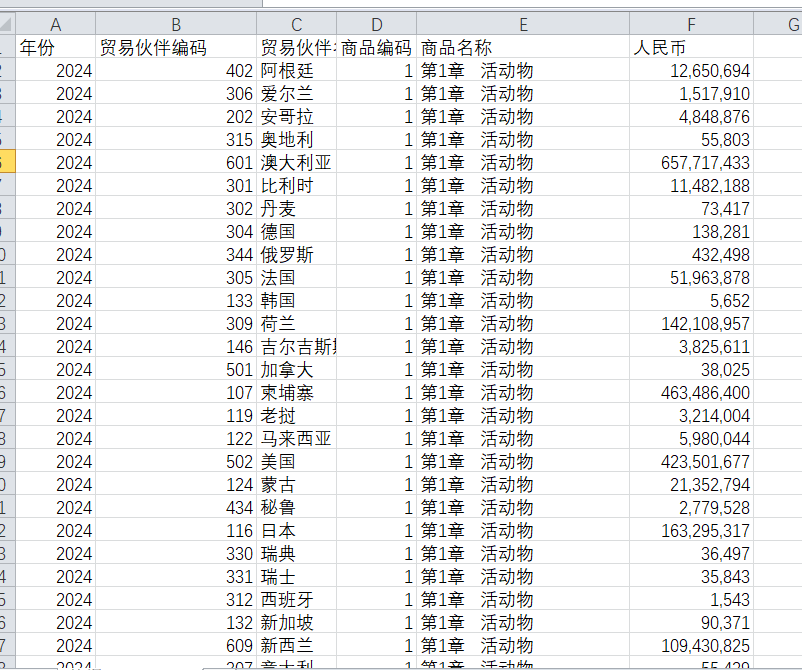Image resolution: width=802 pixels, height=670 pixels.
Task: Click partner code cell 146
Action: [x=176, y=346]
